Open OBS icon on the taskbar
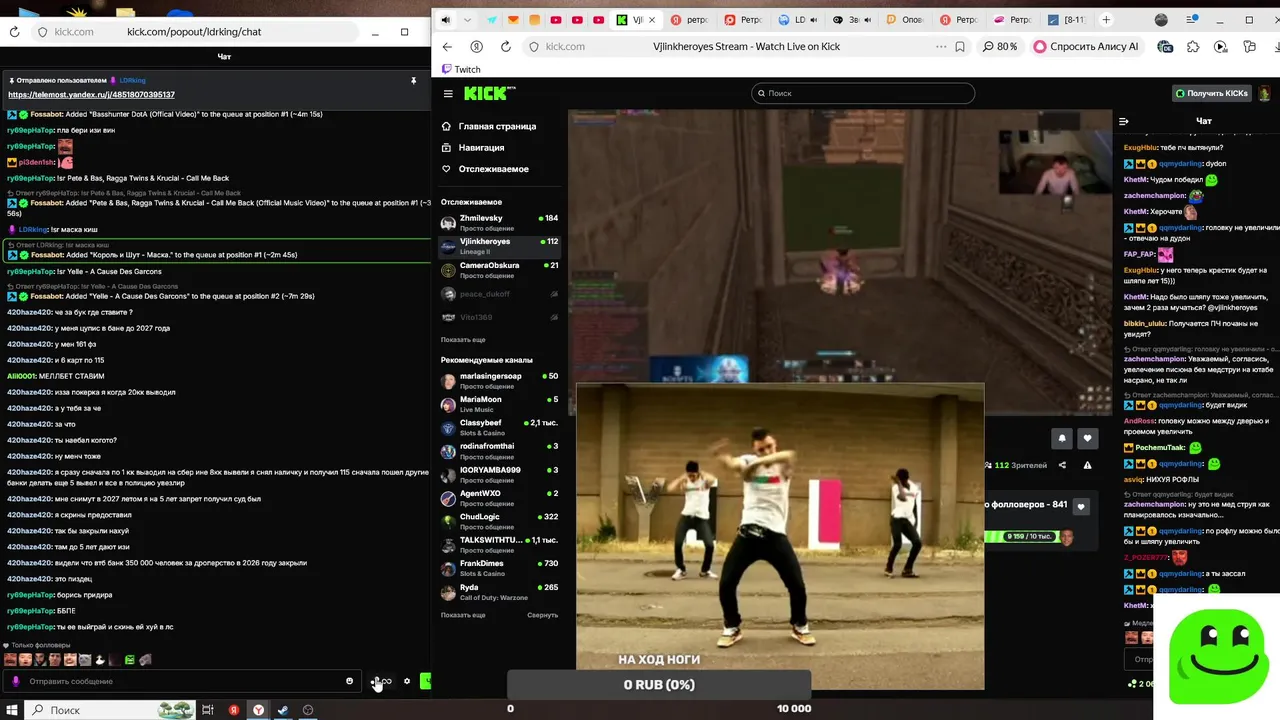The width and height of the screenshot is (1280, 720). click(x=308, y=710)
